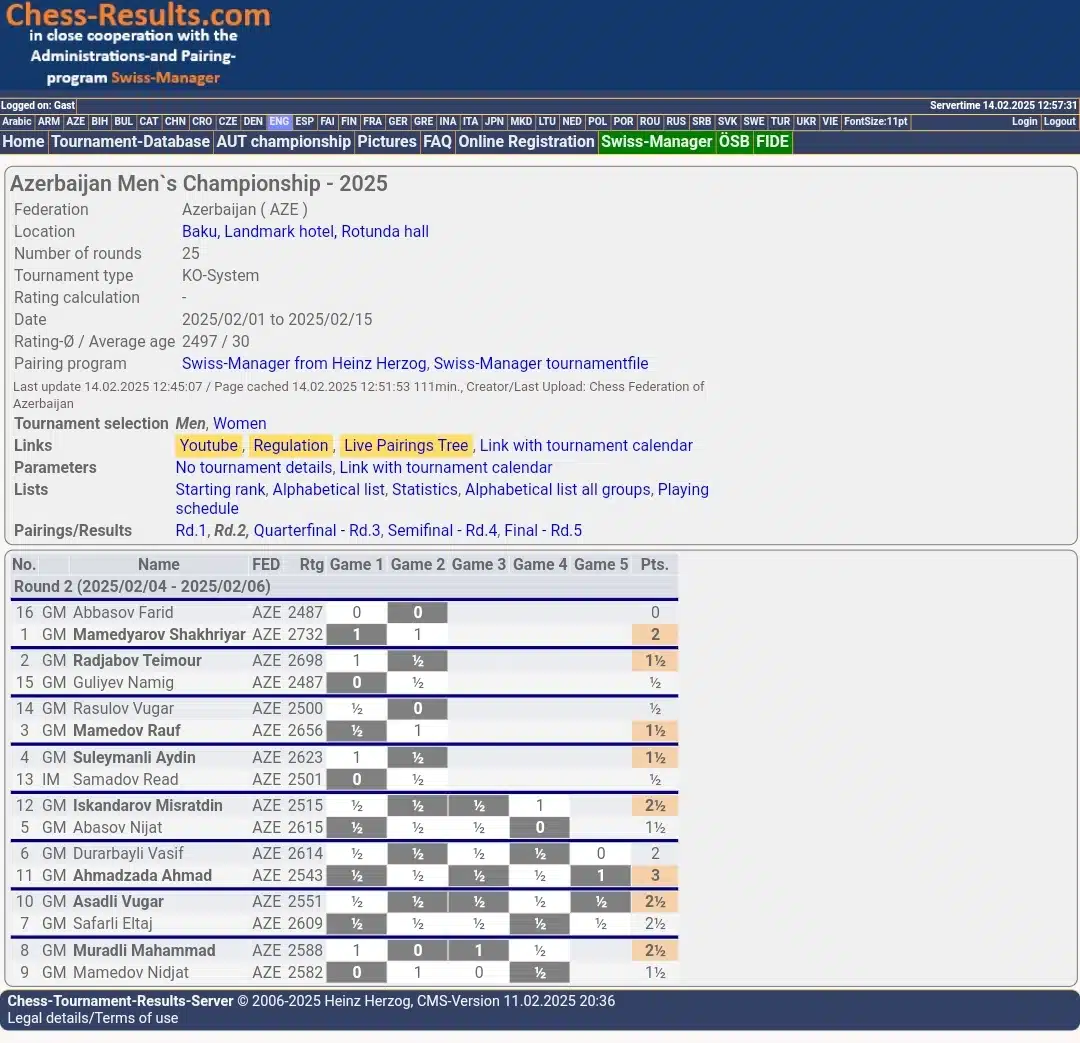Open the Pictures menu item

(x=386, y=142)
